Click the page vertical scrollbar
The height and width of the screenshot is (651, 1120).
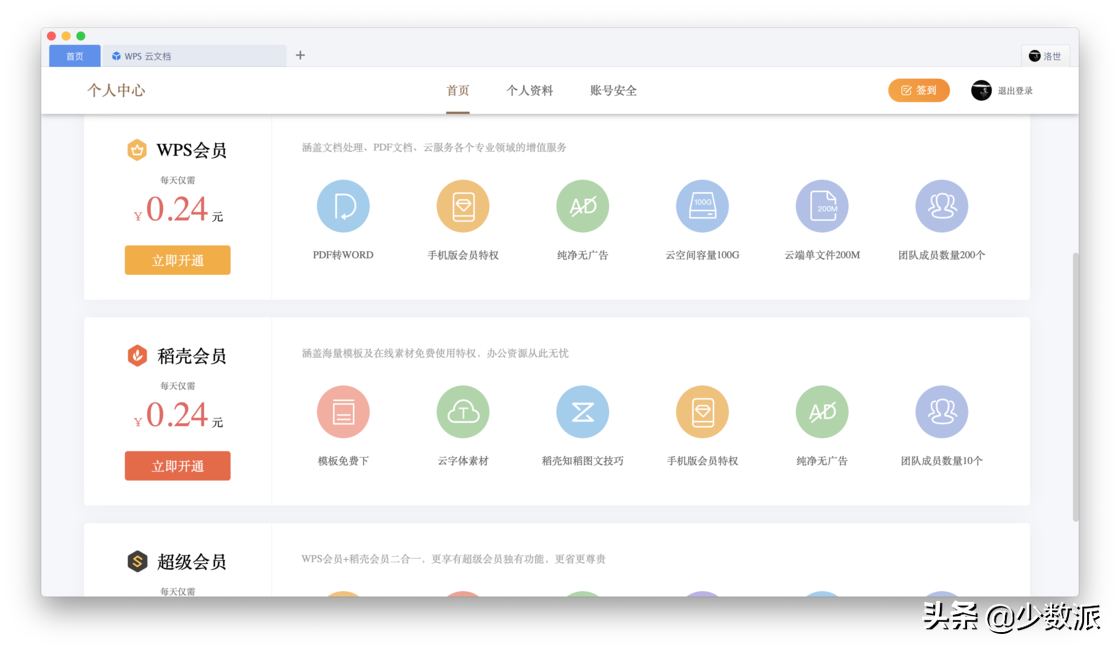(1075, 386)
